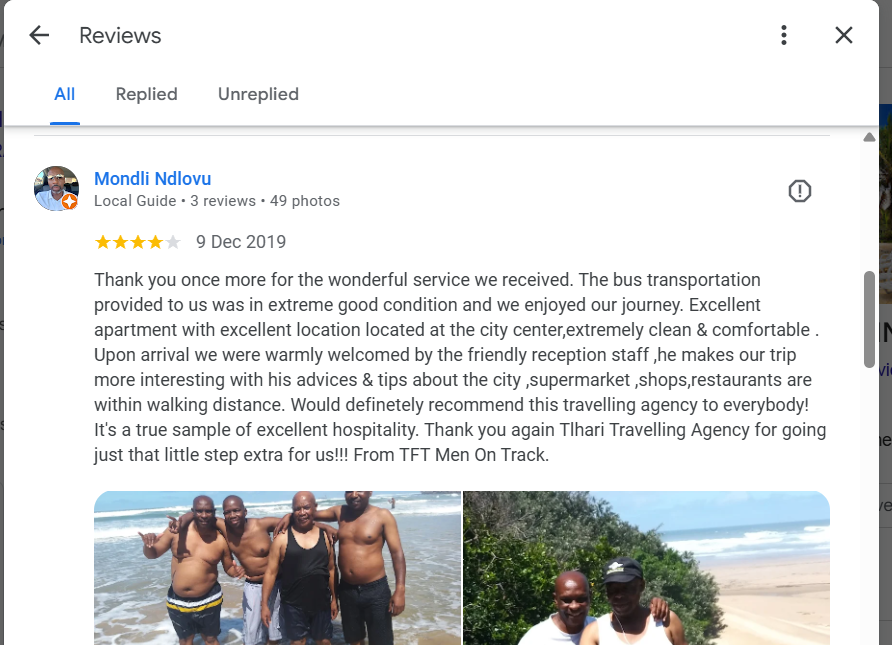Go back using the left arrow icon
Image resolution: width=892 pixels, height=645 pixels.
39,35
